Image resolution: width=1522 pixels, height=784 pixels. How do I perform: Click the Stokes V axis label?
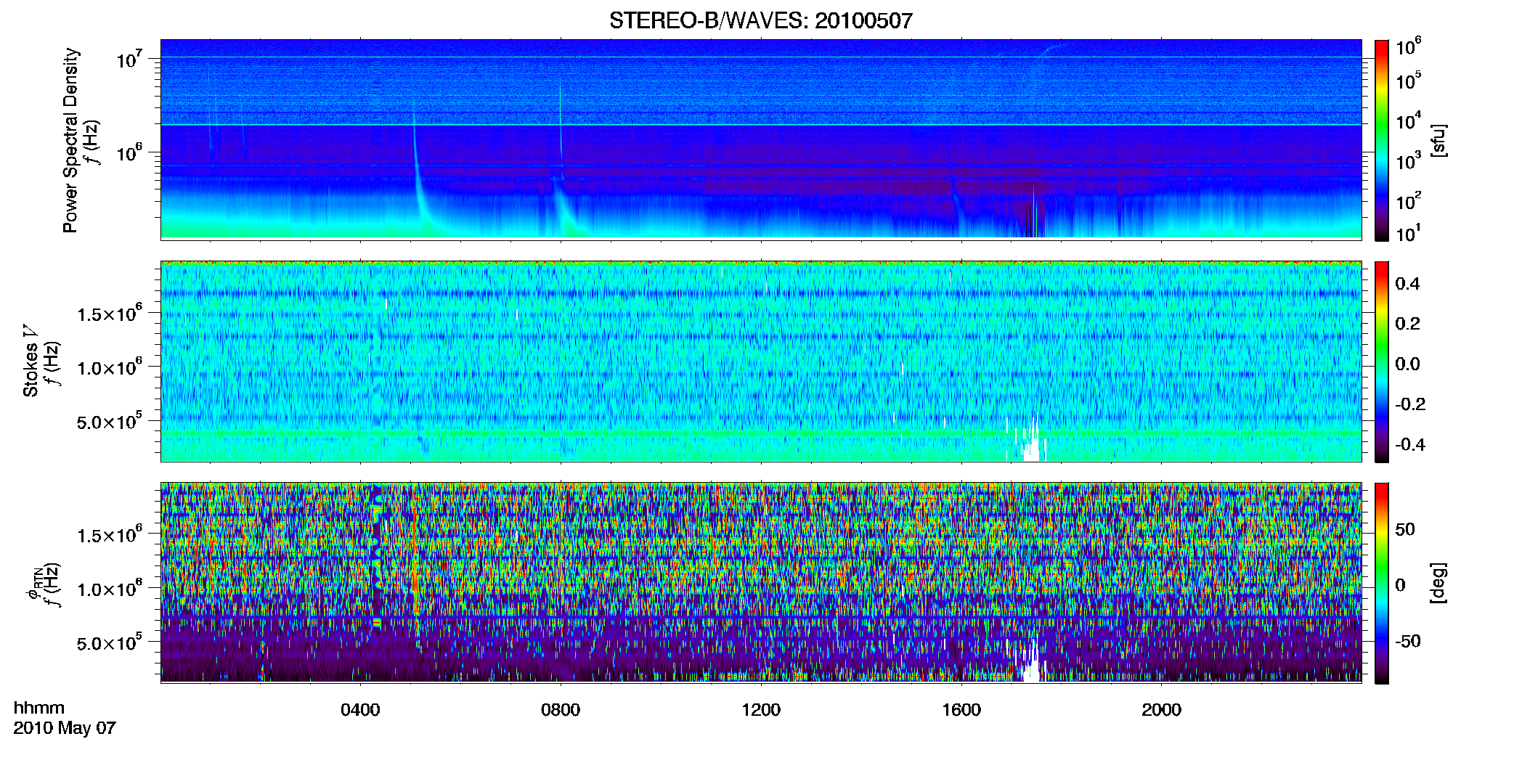click(x=30, y=361)
